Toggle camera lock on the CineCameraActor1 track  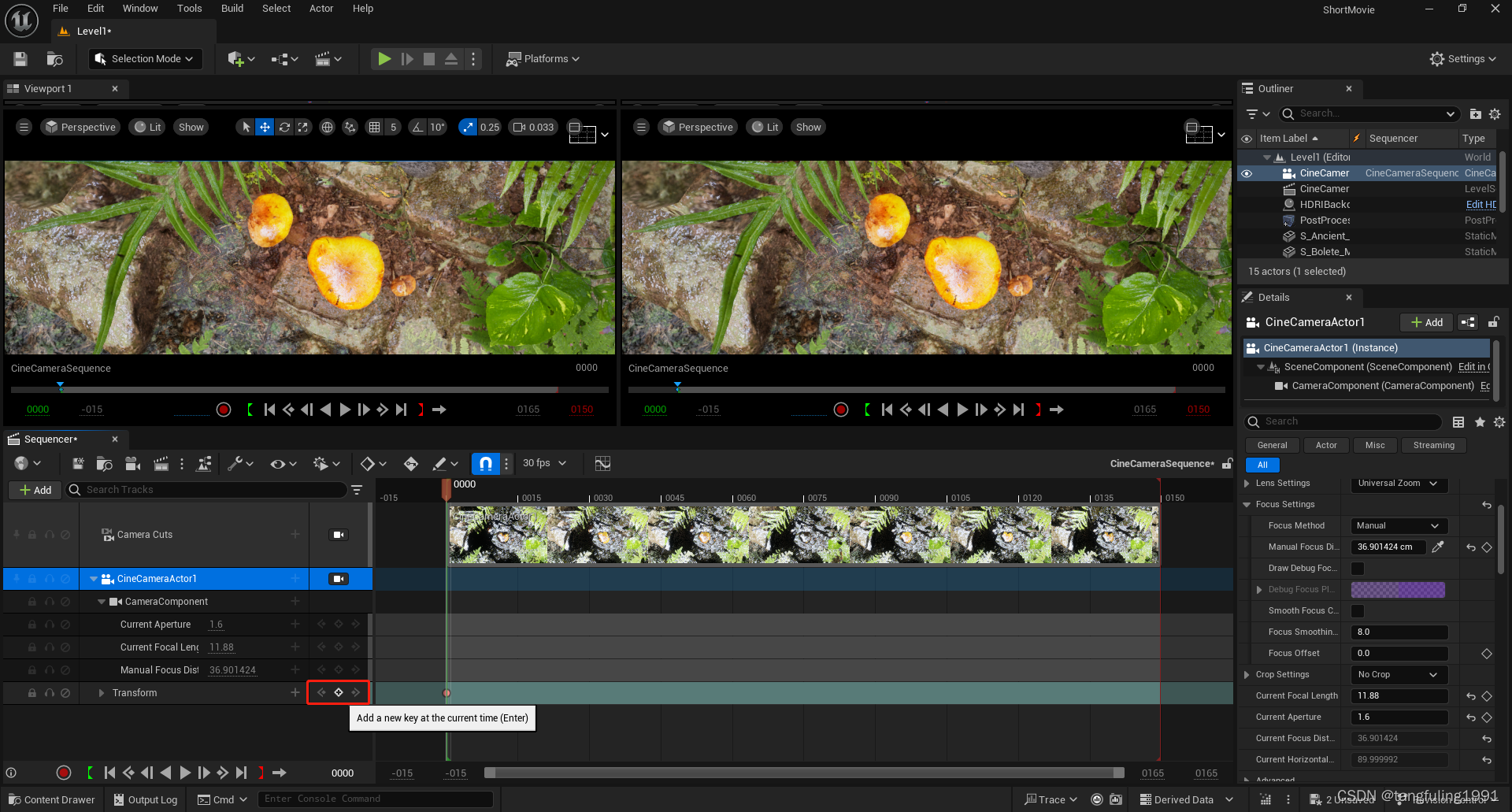[339, 579]
